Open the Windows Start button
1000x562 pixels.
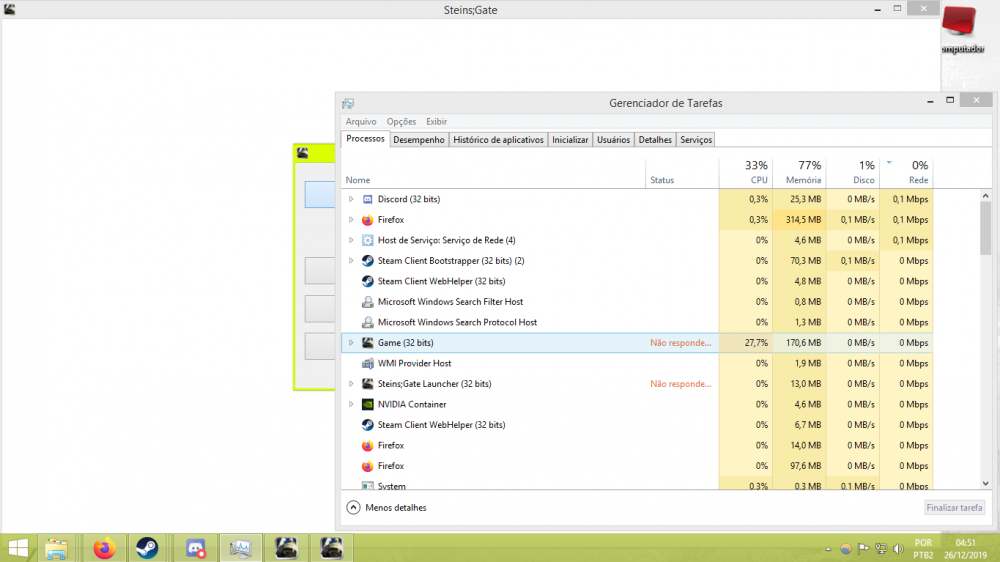point(18,548)
